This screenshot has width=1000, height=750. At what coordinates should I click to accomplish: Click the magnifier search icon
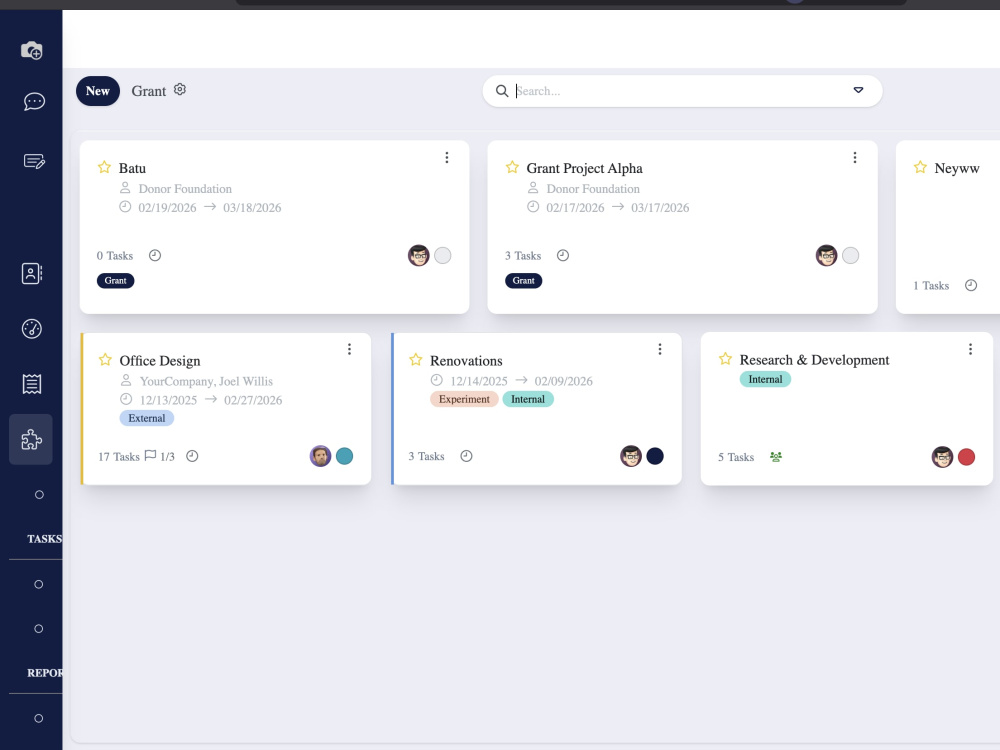pyautogui.click(x=502, y=91)
